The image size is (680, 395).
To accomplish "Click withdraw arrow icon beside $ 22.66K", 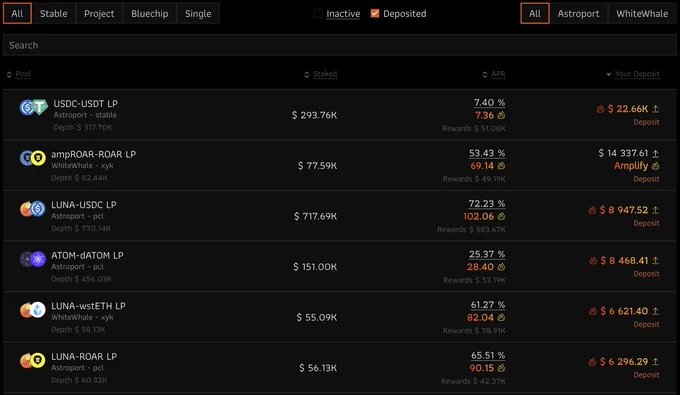I will click(x=656, y=109).
